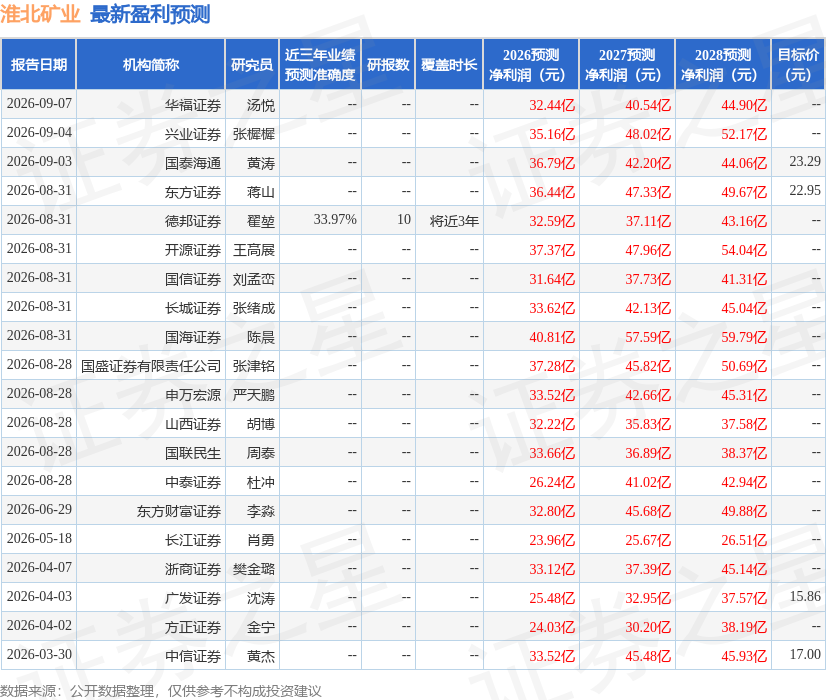The image size is (826, 700).
Task: Click the 最新盈利预测 heading
Action: coord(150,14)
